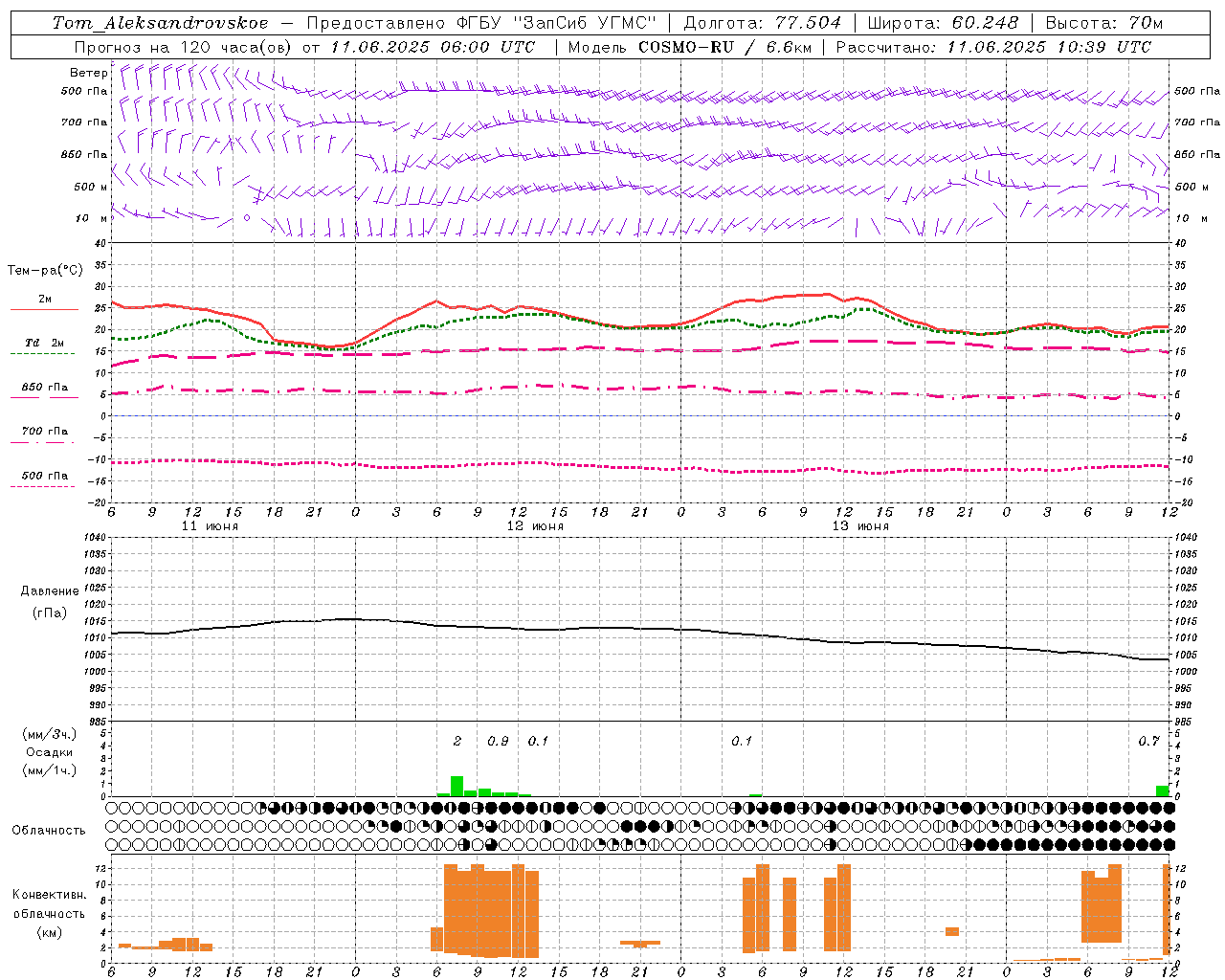1225x980 pixels.
Task: Click the forecast start '11.06.2025 06:00 UTC'
Action: (433, 47)
